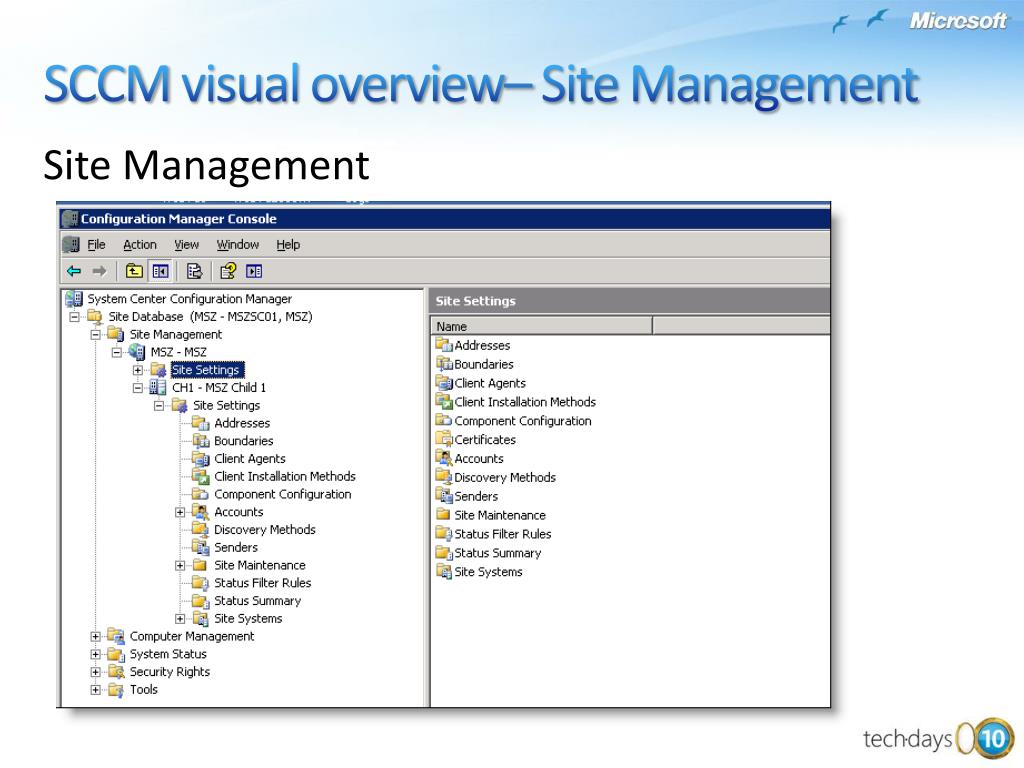This screenshot has width=1024, height=768.
Task: Click Status Summary icon in right pane
Action: point(444,552)
